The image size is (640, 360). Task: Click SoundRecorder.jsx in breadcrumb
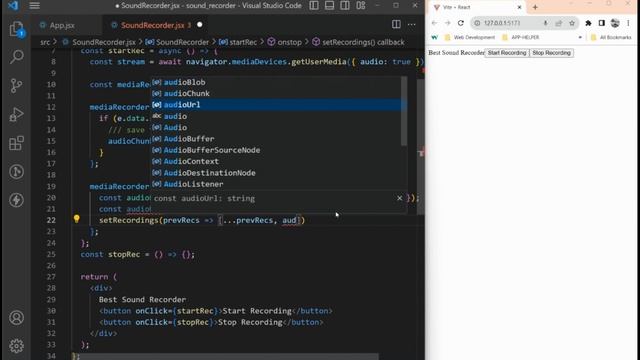(x=104, y=42)
